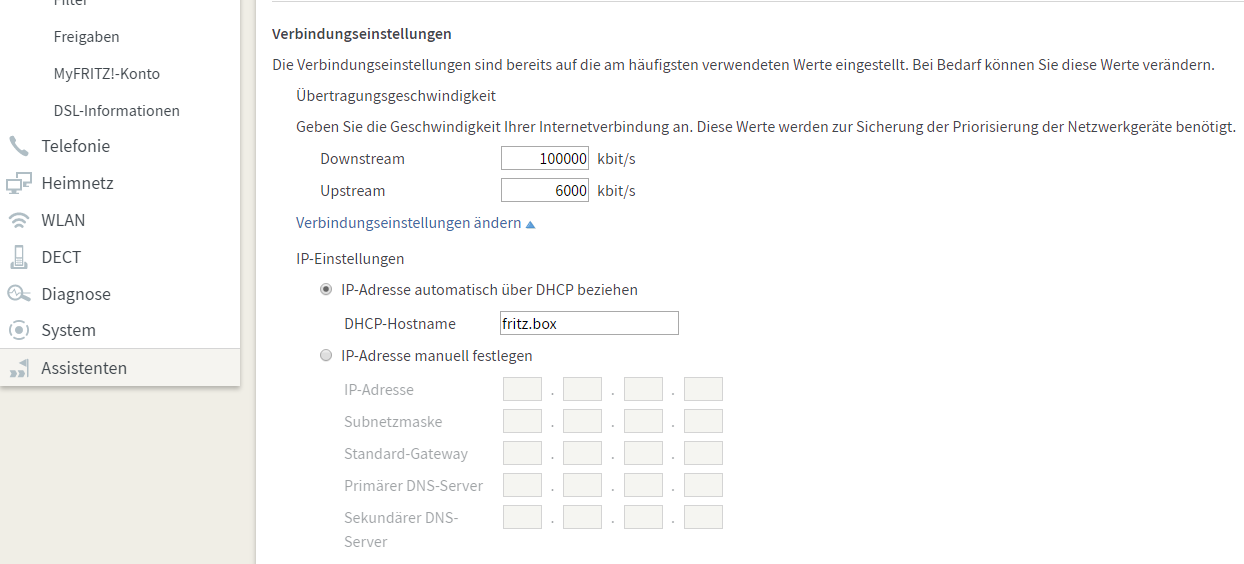Click first octet of Subnetzmaske

tap(522, 421)
